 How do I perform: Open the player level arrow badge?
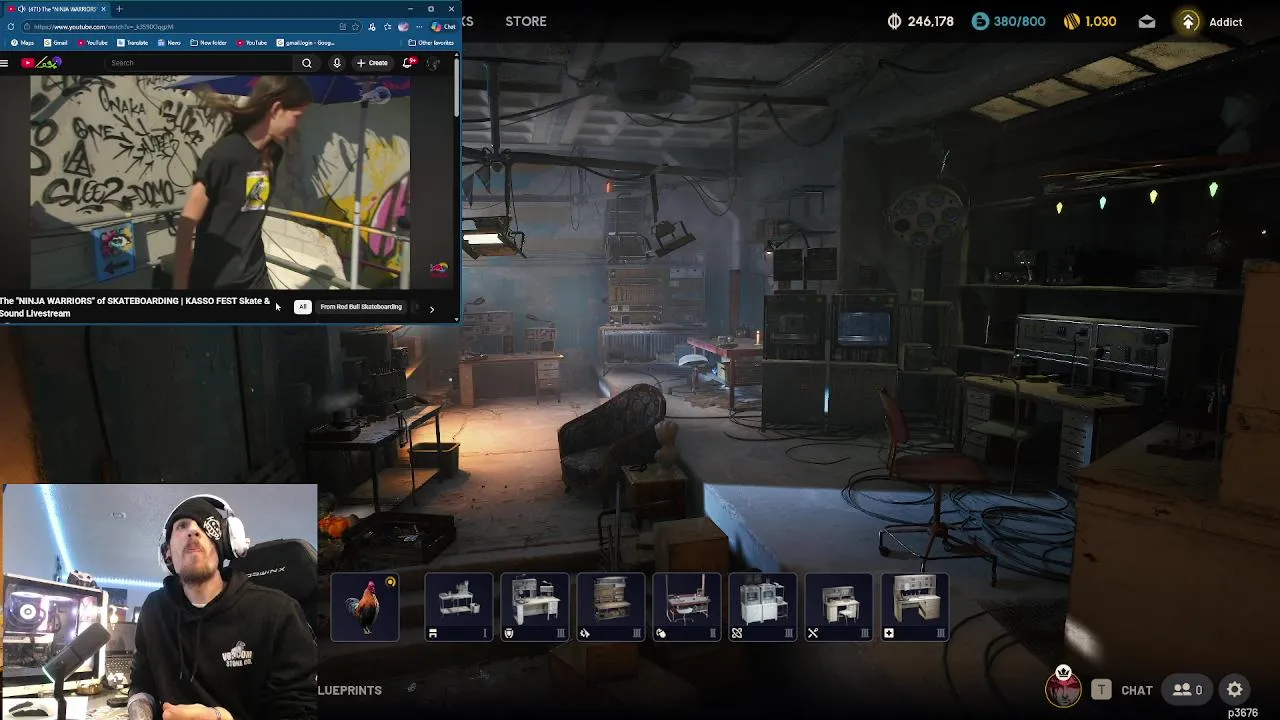pos(1188,22)
